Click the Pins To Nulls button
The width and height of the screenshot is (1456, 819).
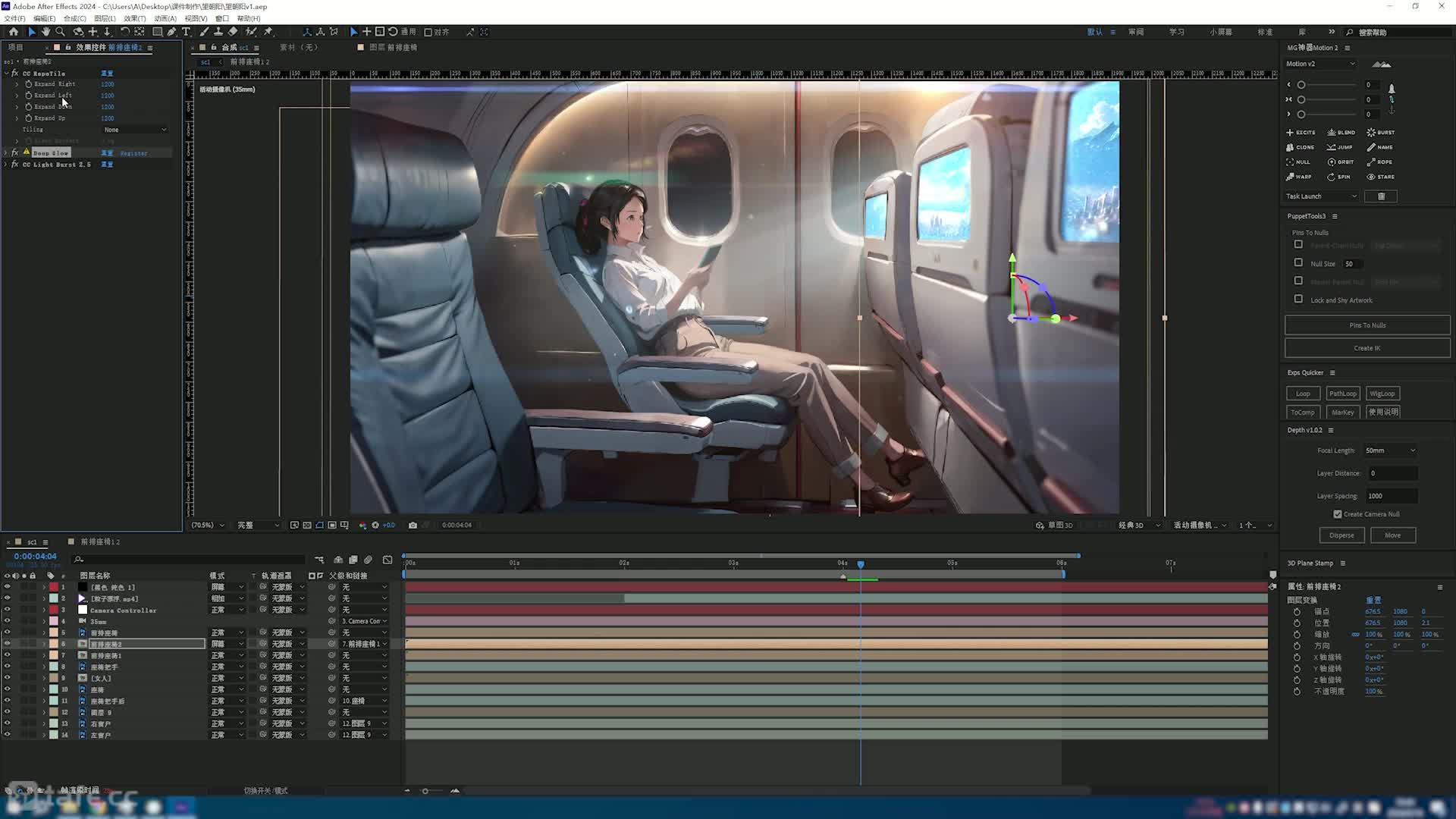coord(1367,325)
